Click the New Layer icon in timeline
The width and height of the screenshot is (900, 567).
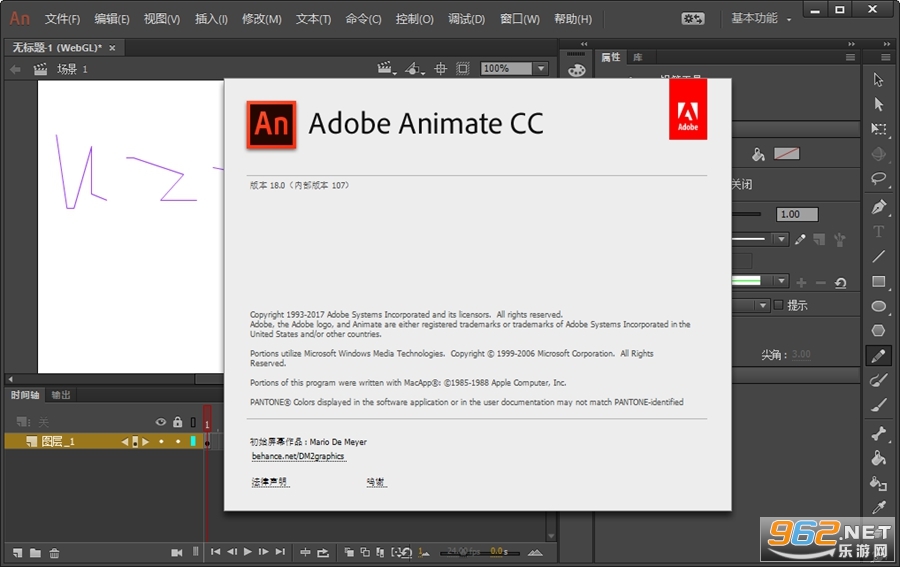(x=18, y=553)
